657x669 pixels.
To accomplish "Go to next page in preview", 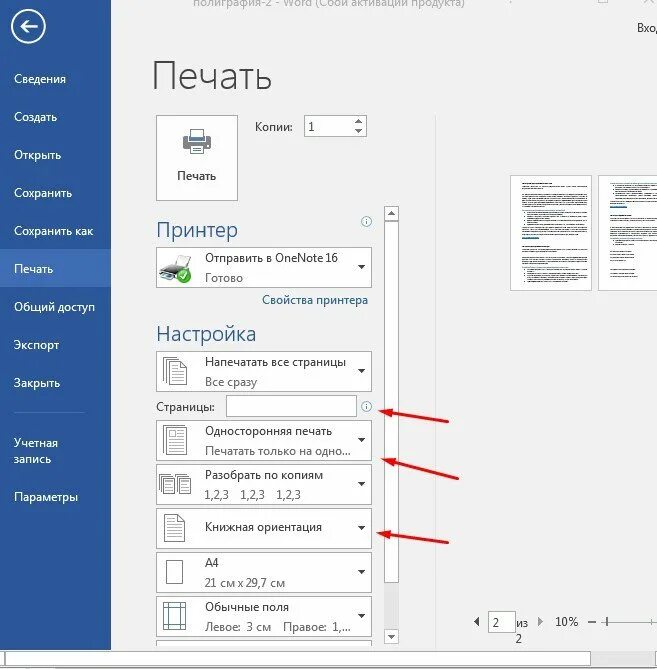I will [540, 622].
